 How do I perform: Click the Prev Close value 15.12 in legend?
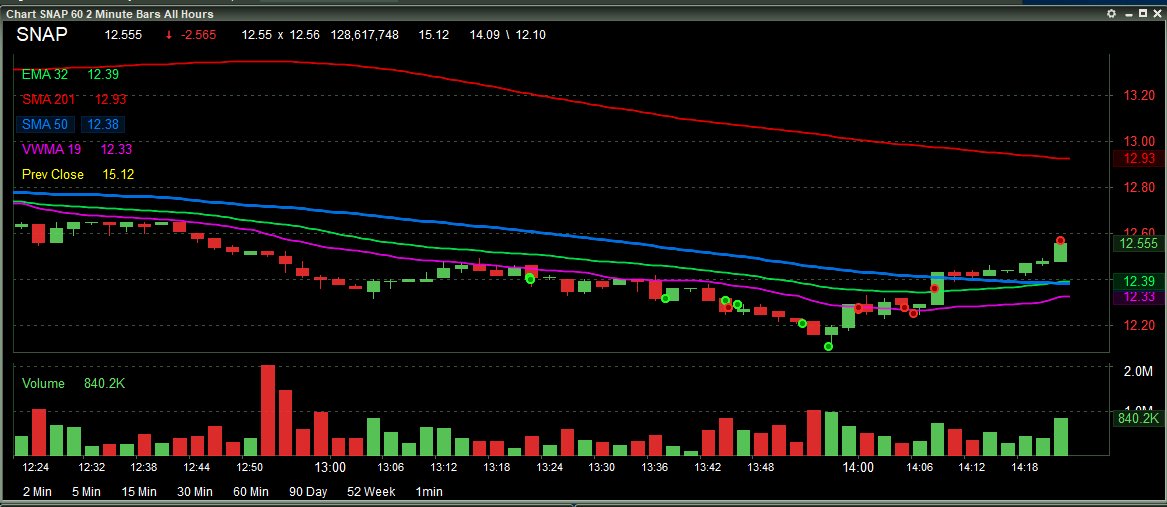click(118, 174)
